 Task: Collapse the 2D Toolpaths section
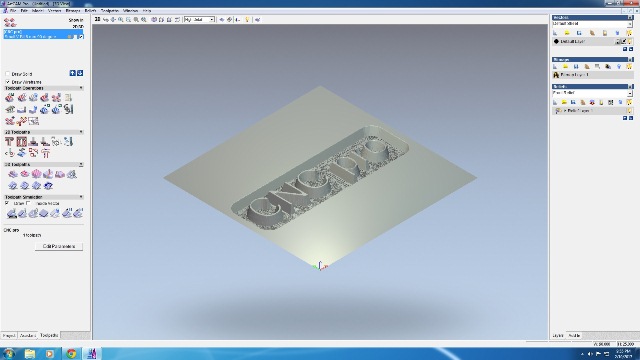pos(81,132)
